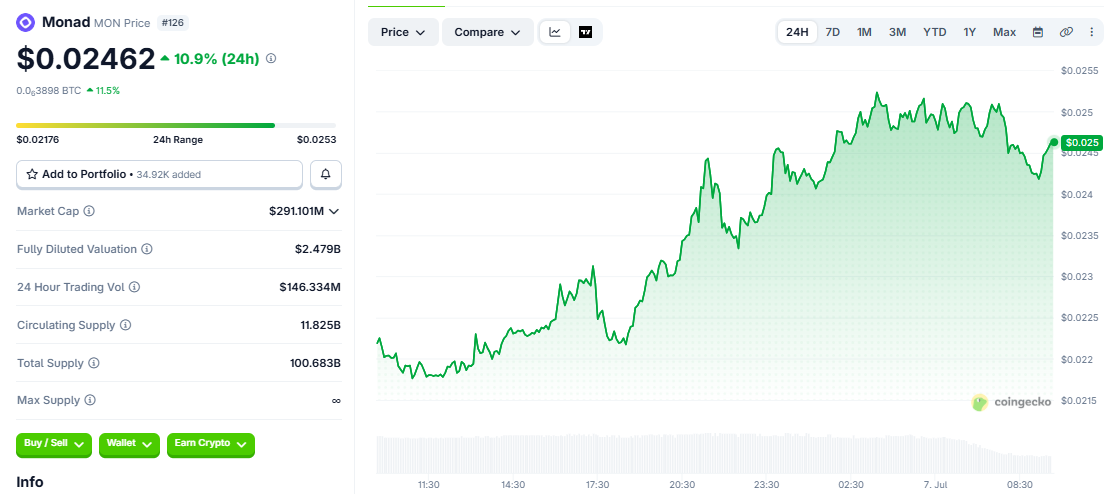Click the $0.02176 range low value
Screen dimensions: 1114x494
pyautogui.click(x=38, y=139)
